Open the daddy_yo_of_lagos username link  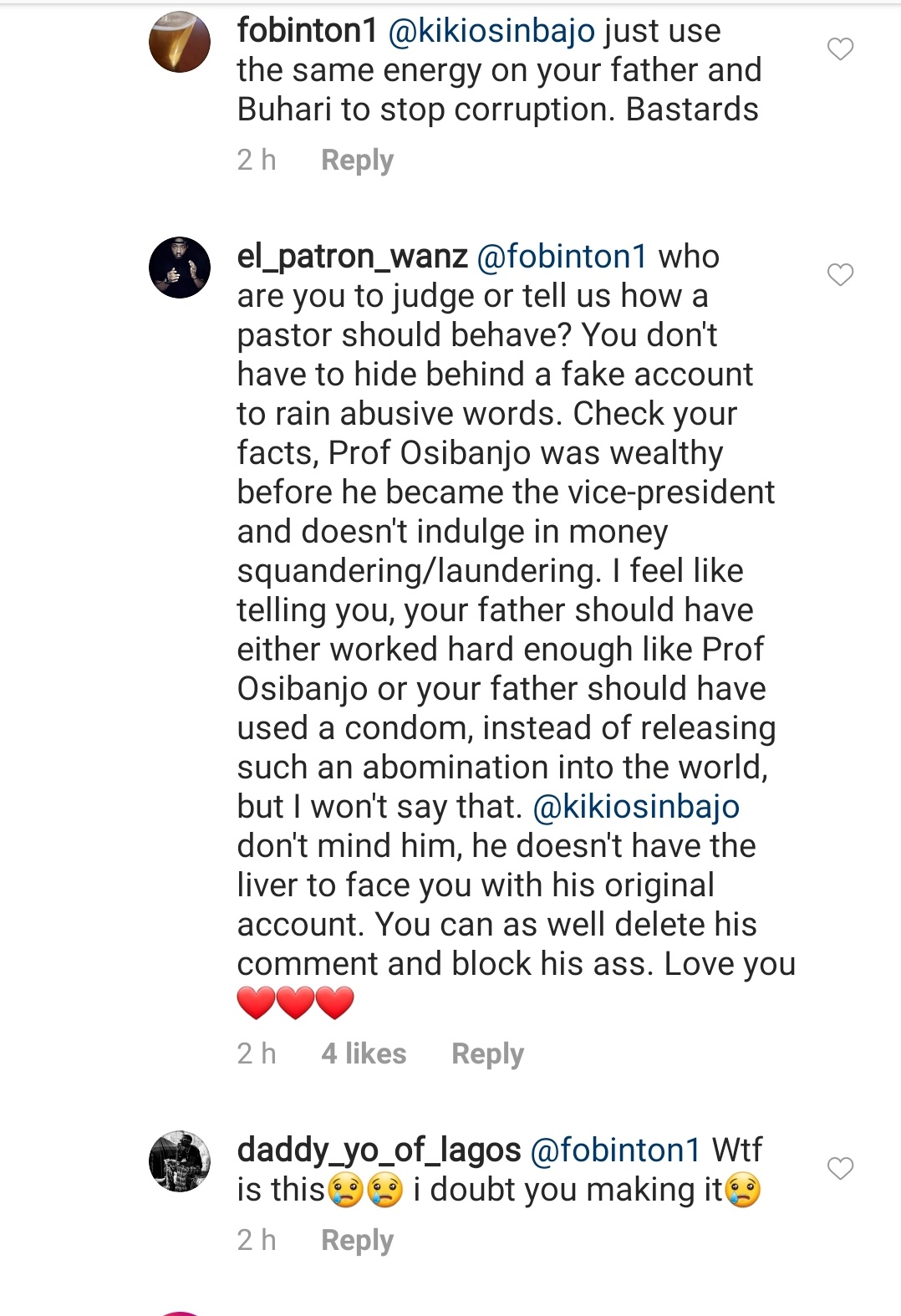[379, 1150]
